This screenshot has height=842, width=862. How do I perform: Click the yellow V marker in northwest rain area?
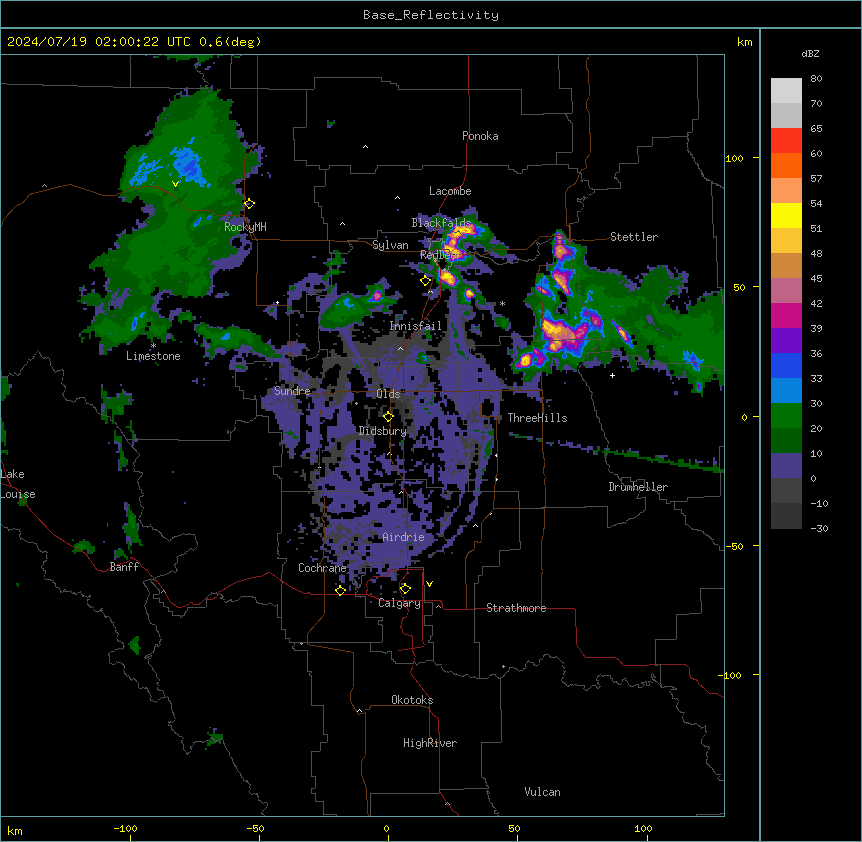(175, 184)
